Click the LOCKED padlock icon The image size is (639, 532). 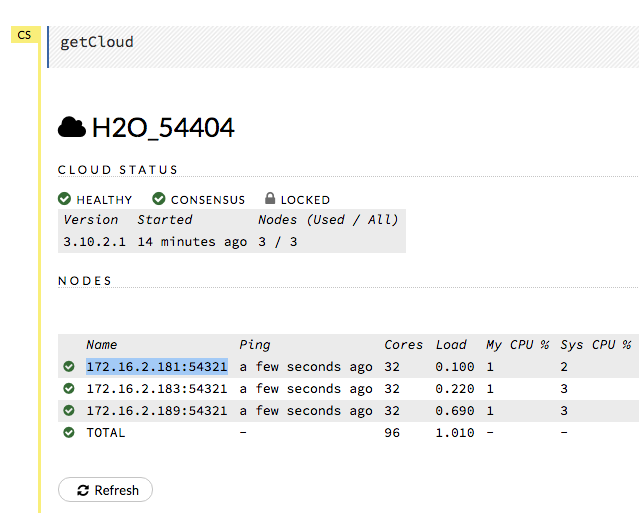coord(270,199)
